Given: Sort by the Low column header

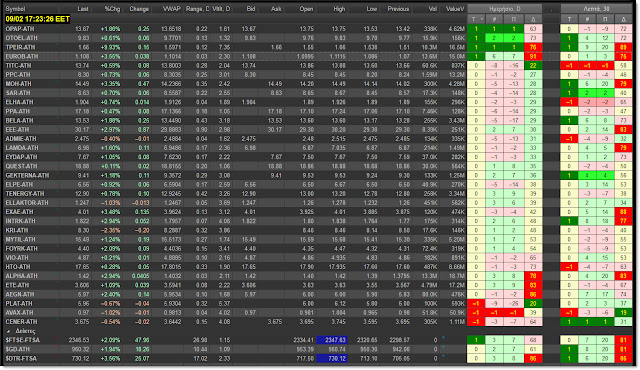Looking at the screenshot, I should 372,9.
